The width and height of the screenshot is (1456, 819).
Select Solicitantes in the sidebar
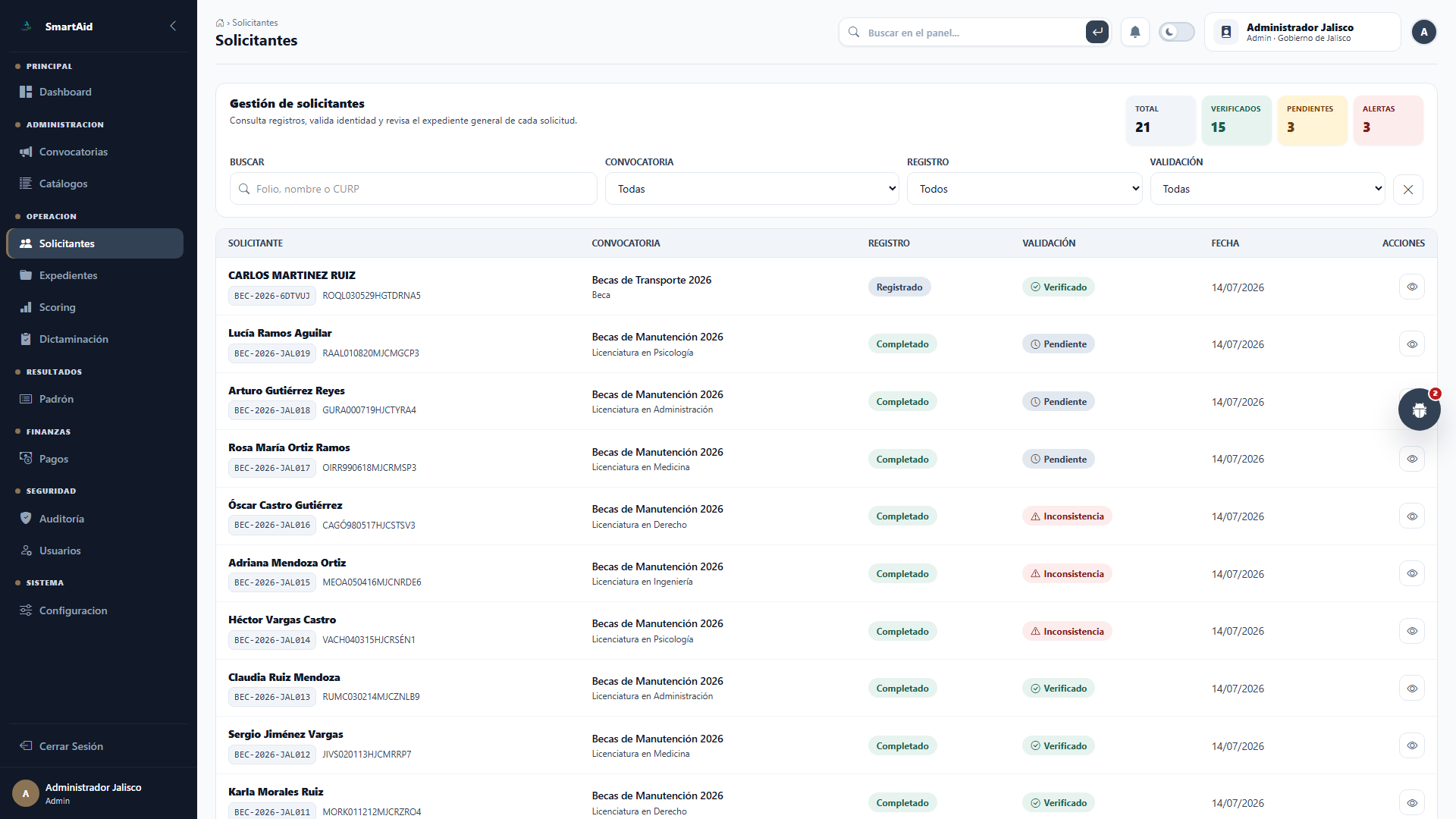(x=95, y=243)
